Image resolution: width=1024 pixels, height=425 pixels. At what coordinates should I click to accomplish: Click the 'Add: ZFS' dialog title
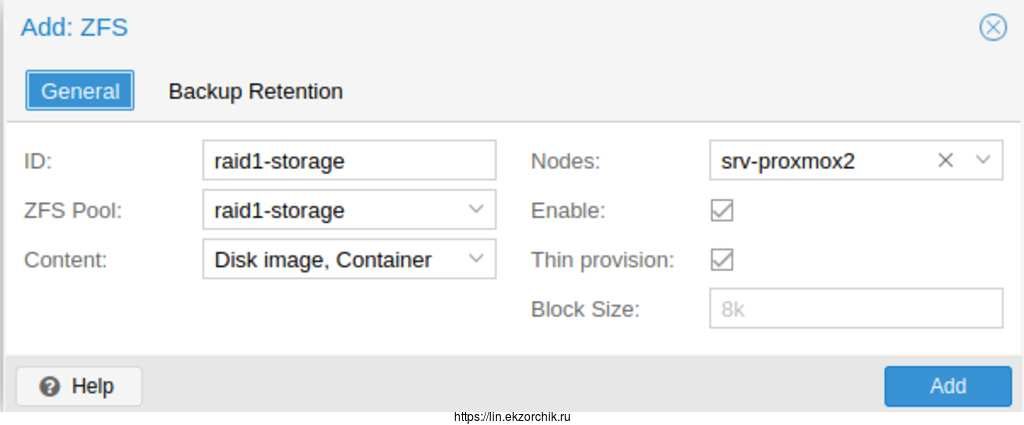point(74,27)
